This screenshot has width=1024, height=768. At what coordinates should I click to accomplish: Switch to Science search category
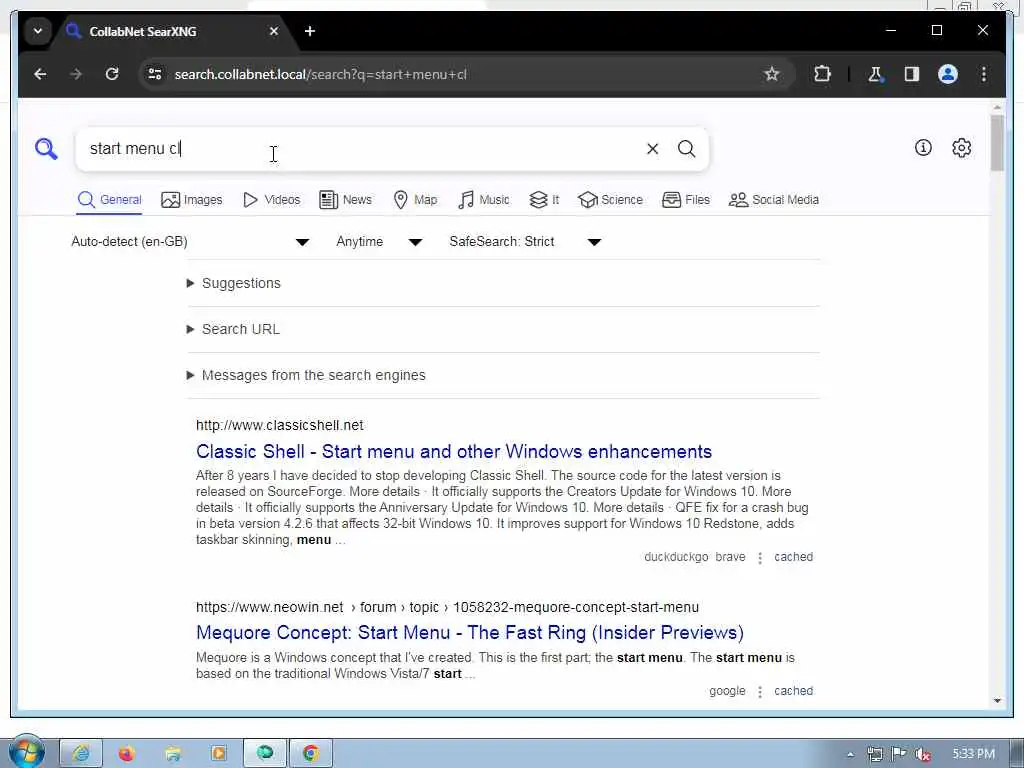coord(610,200)
